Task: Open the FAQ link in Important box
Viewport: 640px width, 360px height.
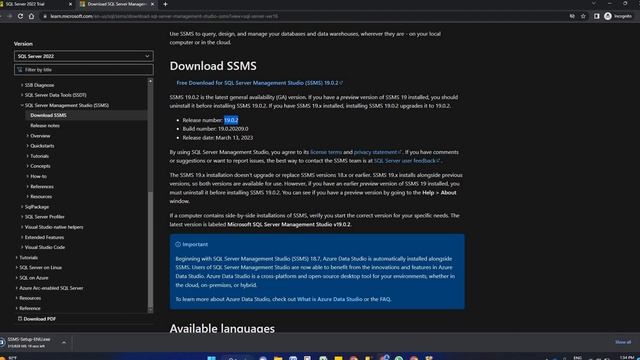Action: [385, 299]
